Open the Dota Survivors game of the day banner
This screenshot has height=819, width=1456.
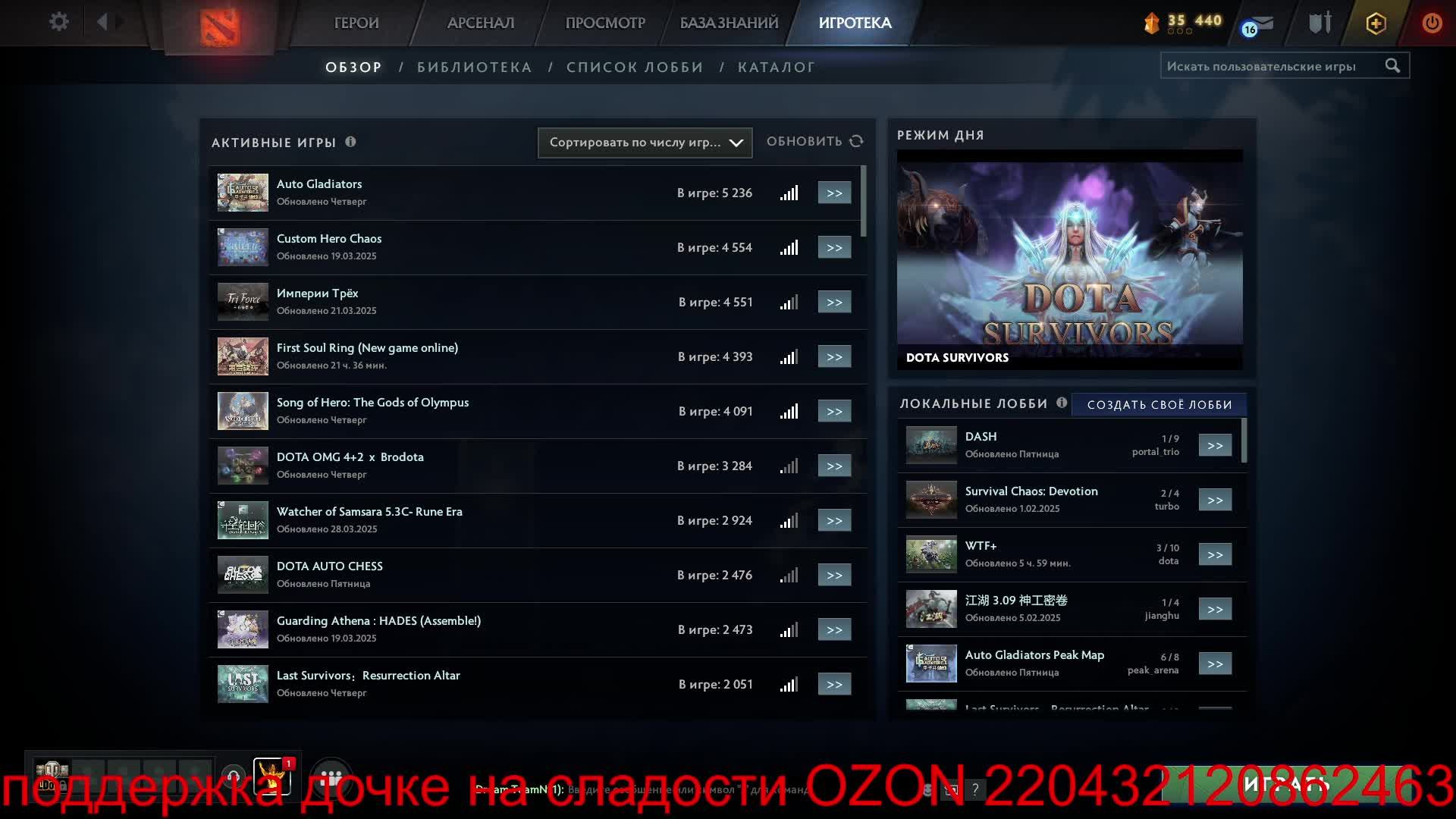pyautogui.click(x=1069, y=259)
